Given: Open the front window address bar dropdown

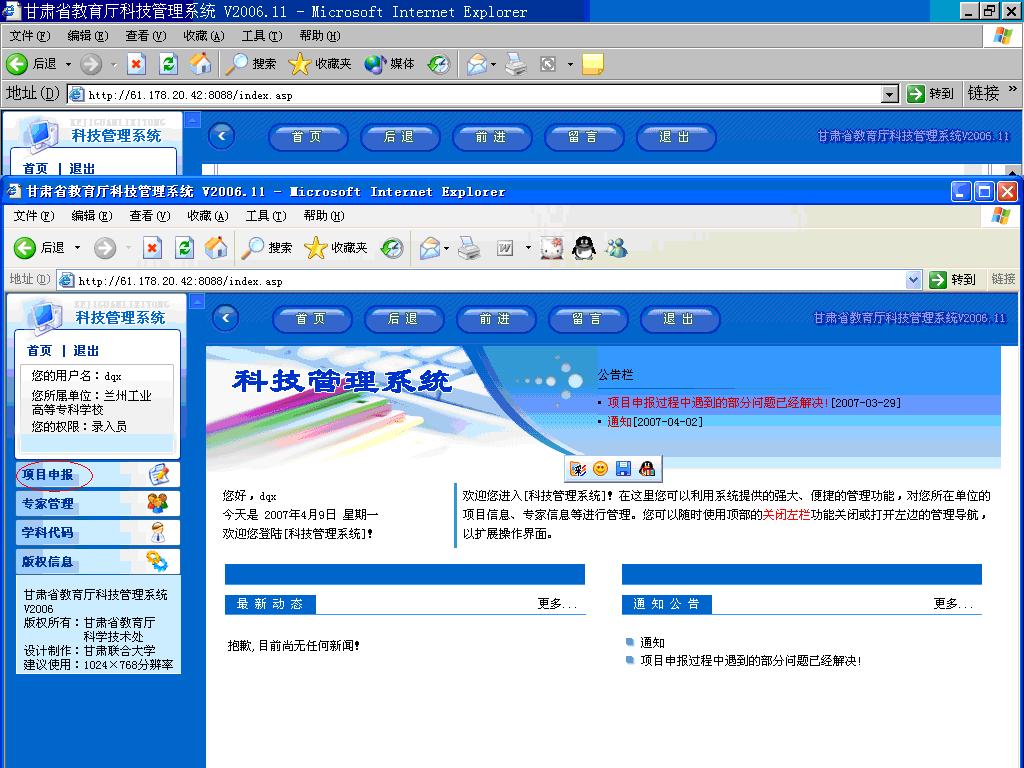Looking at the screenshot, I should 913,280.
